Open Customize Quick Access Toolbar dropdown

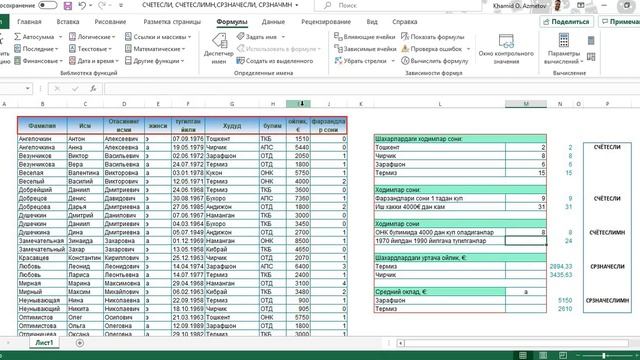click(x=121, y=5)
